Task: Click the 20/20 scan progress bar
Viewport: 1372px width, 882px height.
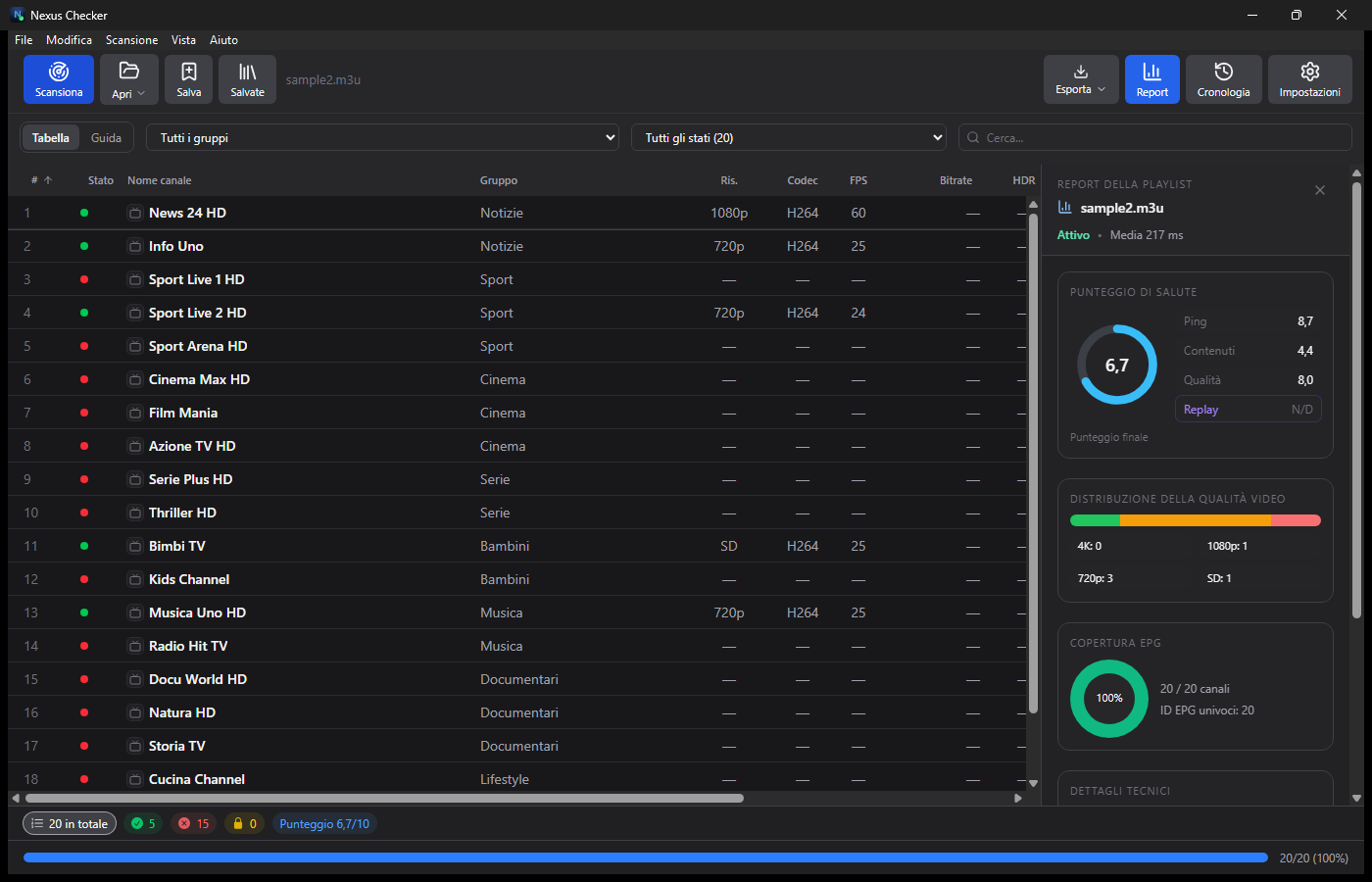Action: click(646, 857)
